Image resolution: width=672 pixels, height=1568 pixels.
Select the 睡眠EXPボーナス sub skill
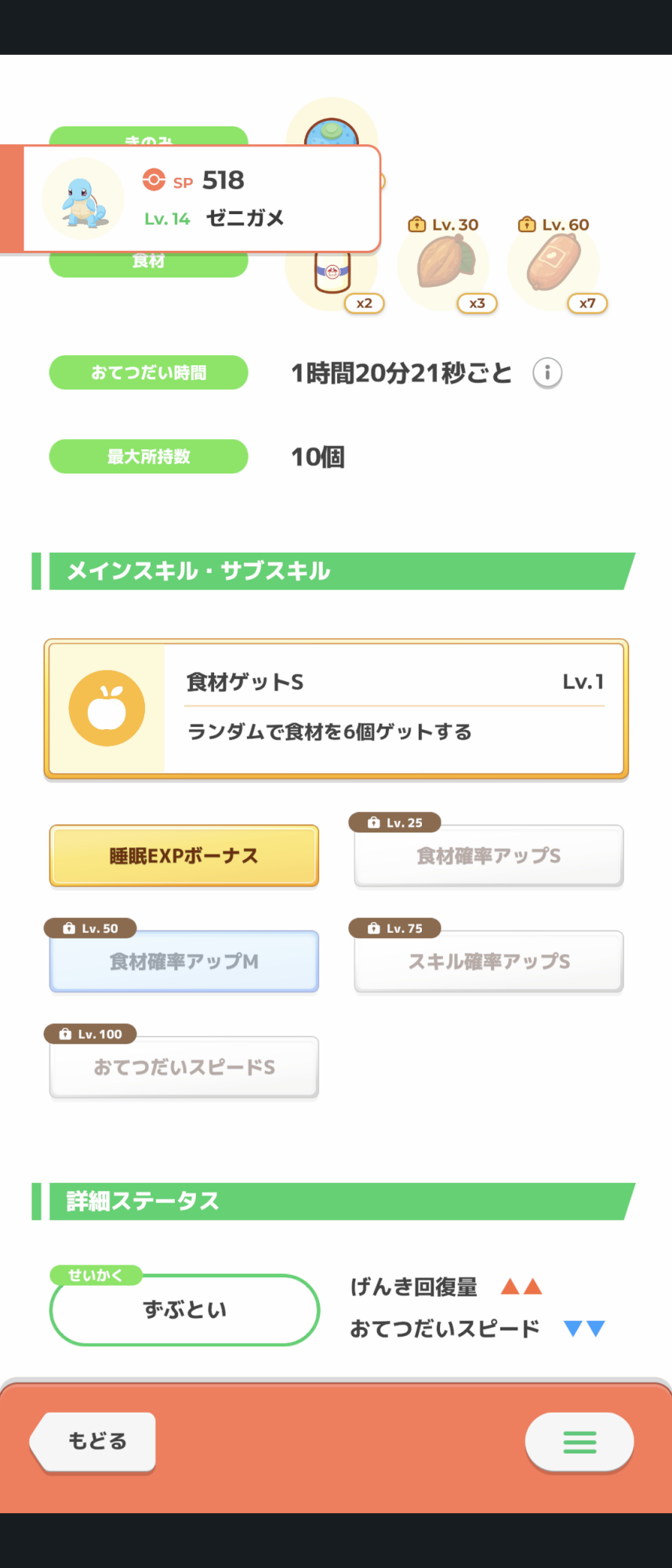[184, 856]
